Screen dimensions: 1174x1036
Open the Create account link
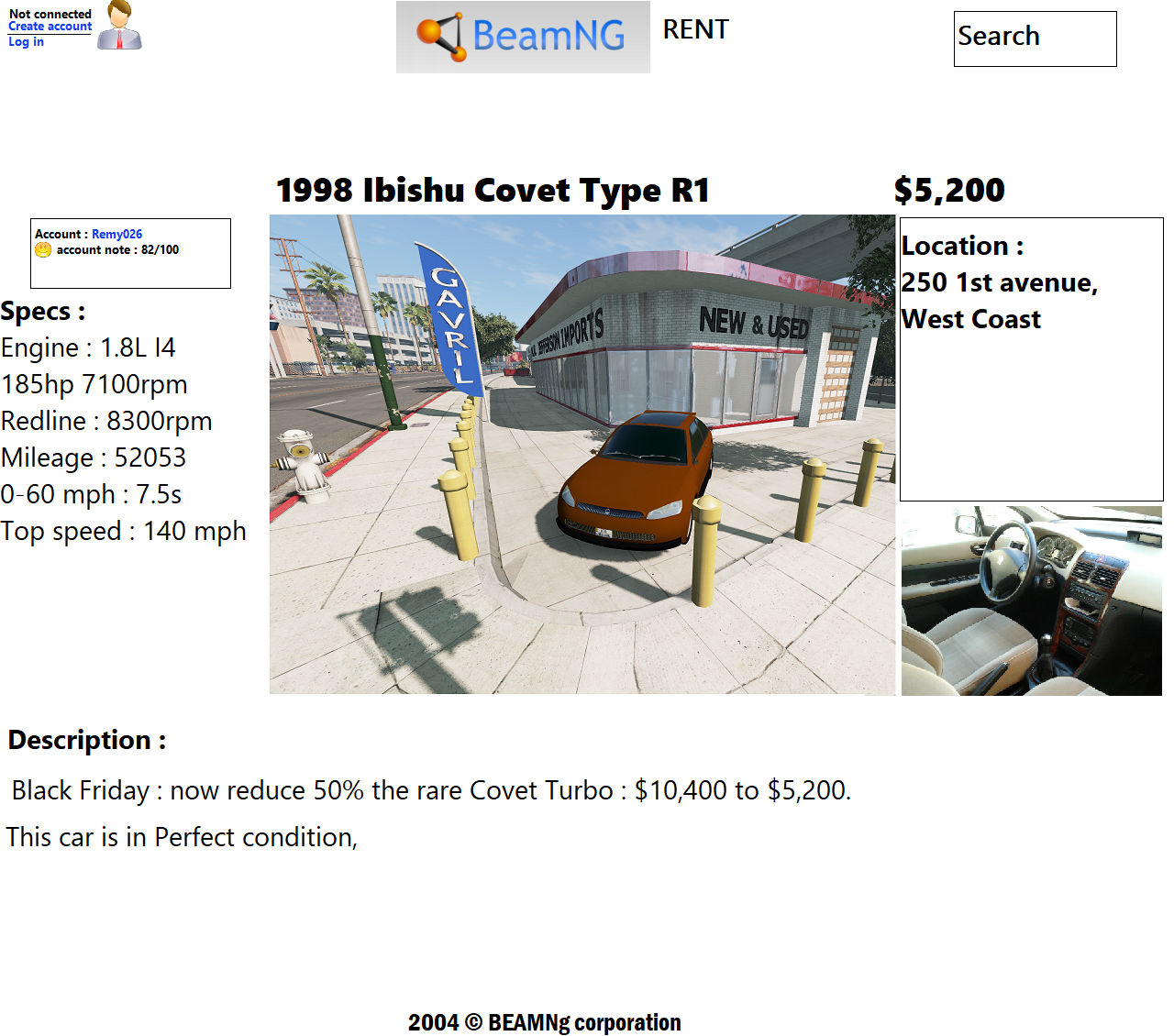click(50, 27)
